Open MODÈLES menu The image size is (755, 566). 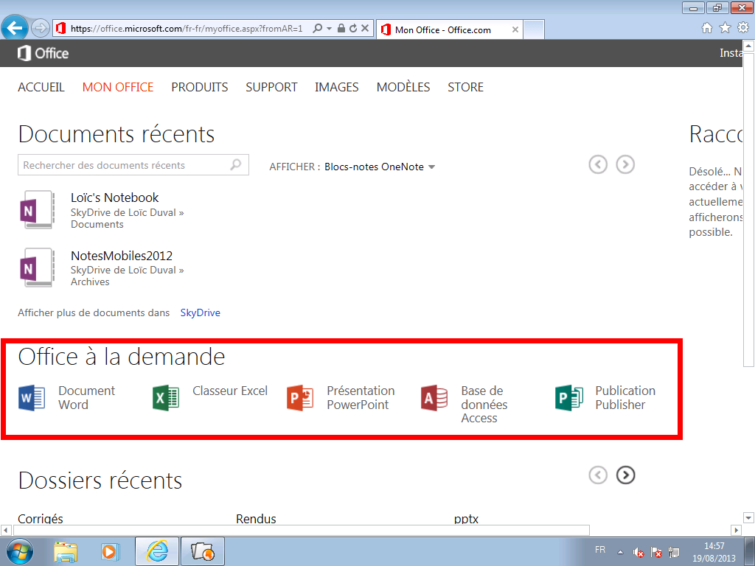(403, 87)
